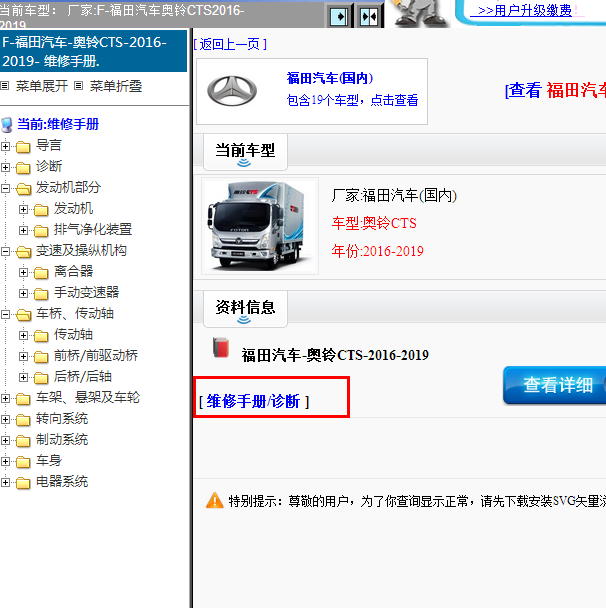606x608 pixels.
Task: Click the 厂家:福田汽车(国内) text
Action: tap(394, 195)
